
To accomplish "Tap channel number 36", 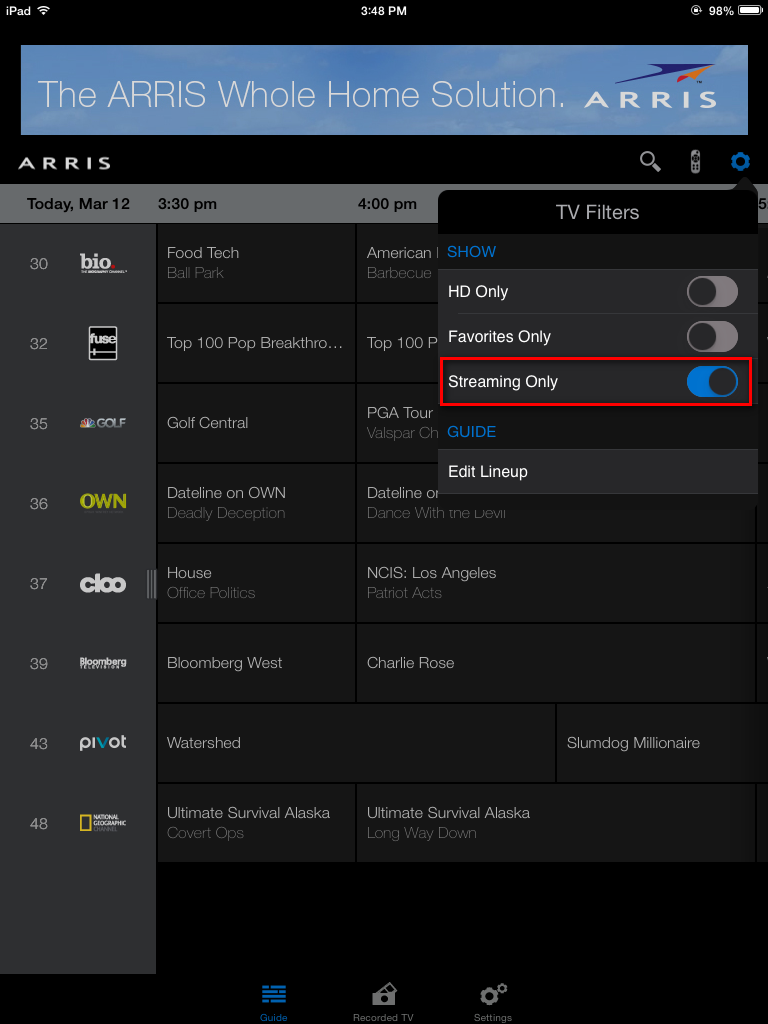I will [x=39, y=504].
